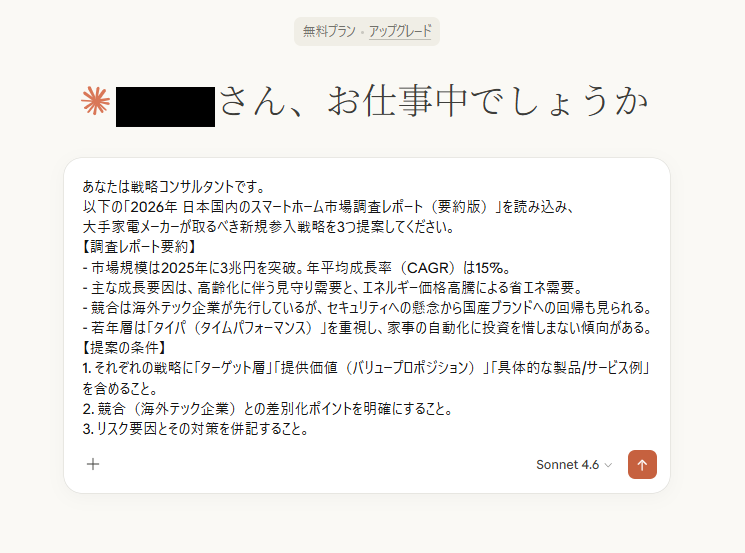Viewport: 745px width, 553px height.
Task: Click the line mentioning 国産ブランドへの回帰
Action: coord(368,308)
